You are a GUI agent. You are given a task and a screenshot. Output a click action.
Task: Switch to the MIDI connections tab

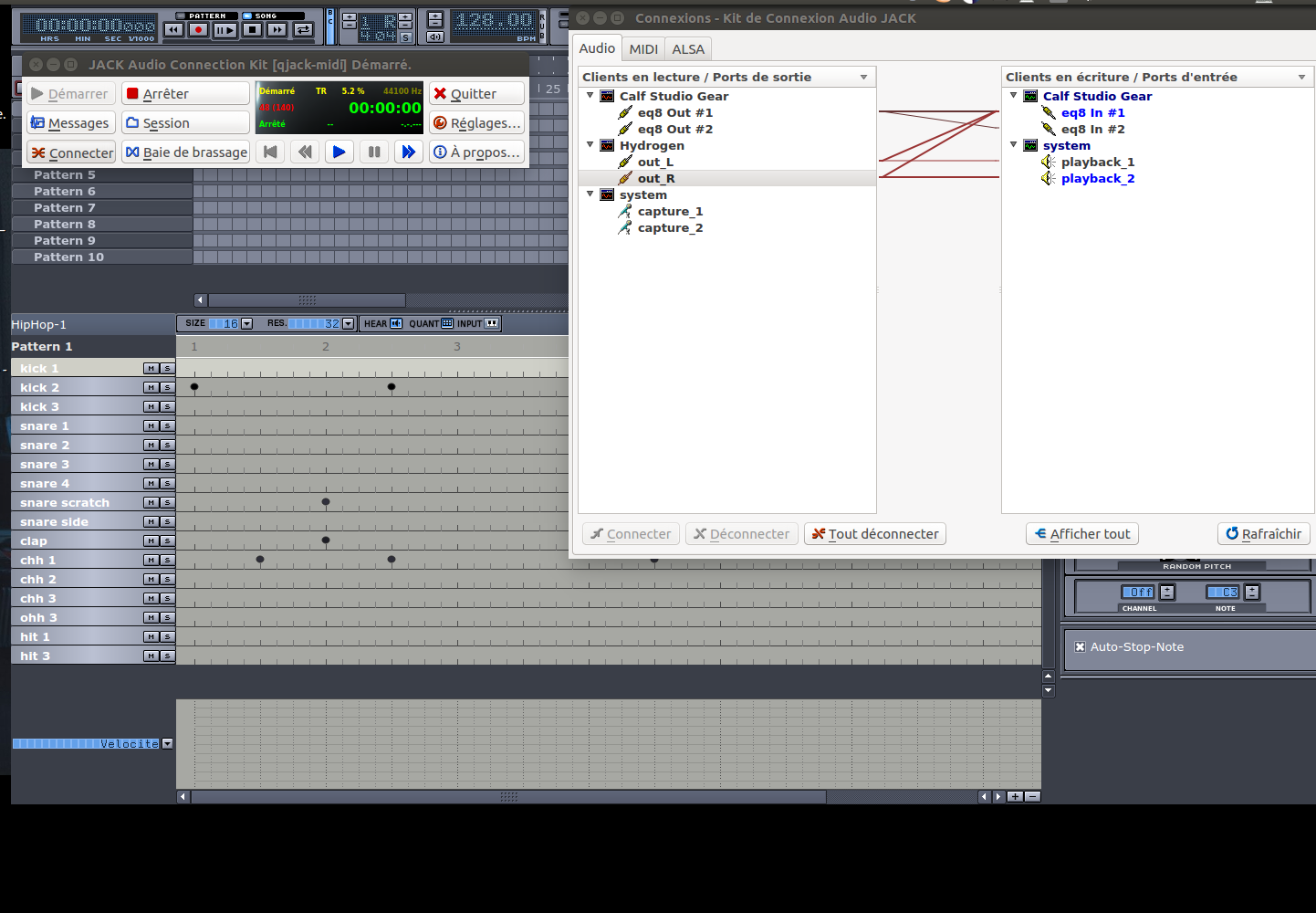pos(643,49)
